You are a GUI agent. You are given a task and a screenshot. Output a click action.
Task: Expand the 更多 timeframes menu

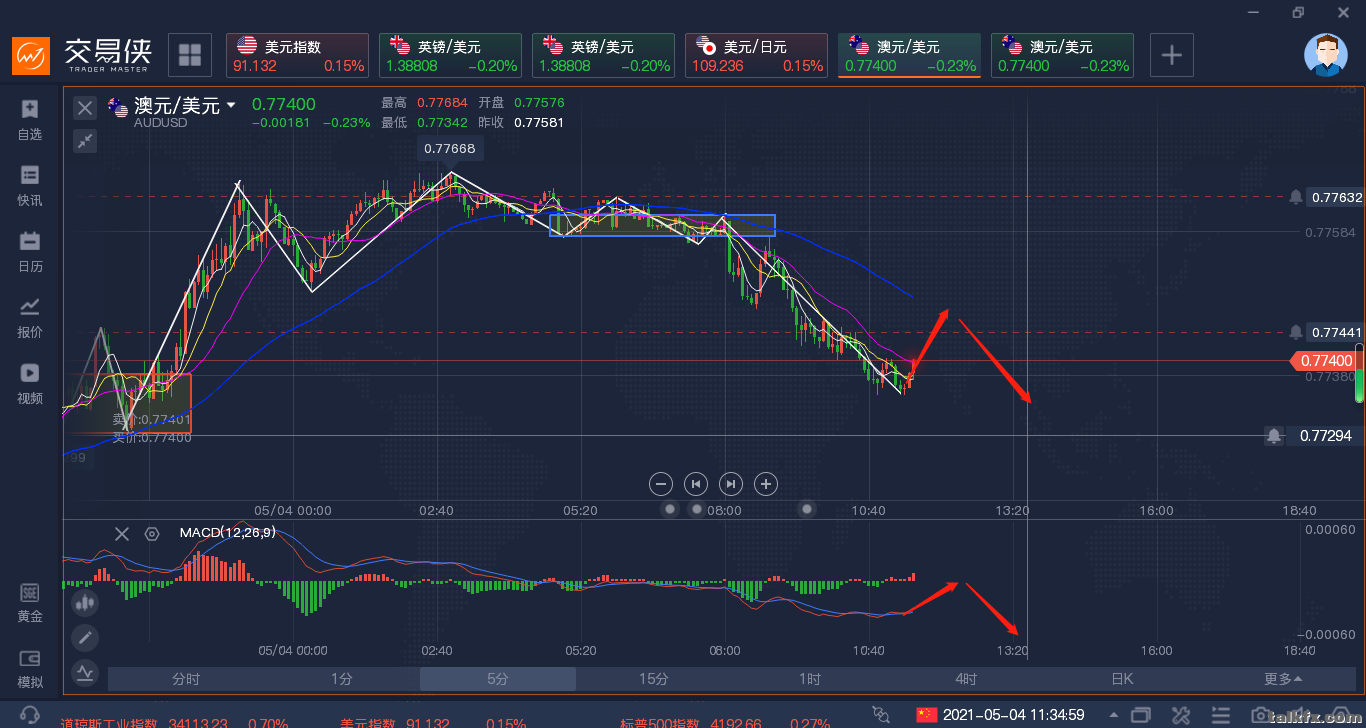click(1283, 679)
